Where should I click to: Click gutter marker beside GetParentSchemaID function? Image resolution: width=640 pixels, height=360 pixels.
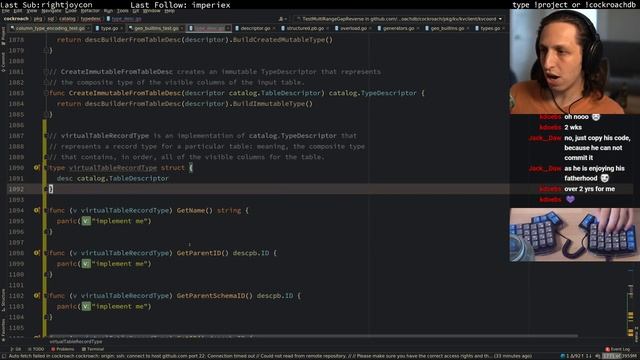[36, 296]
